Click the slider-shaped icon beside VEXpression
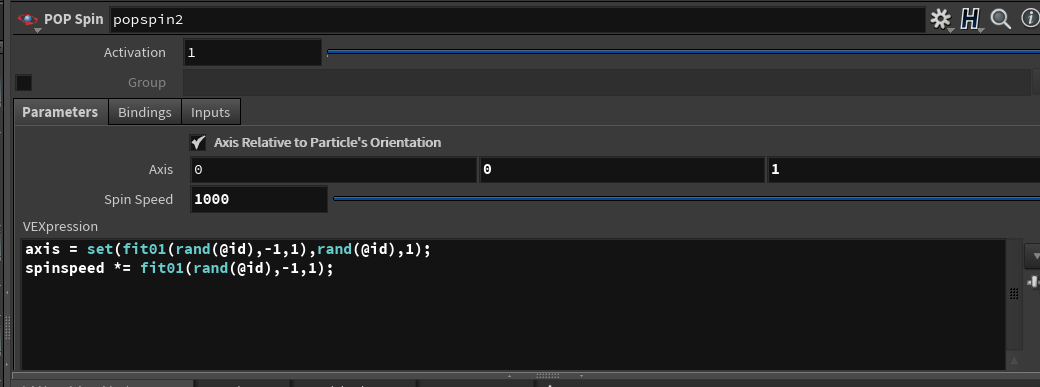The image size is (1040, 387). click(1032, 281)
